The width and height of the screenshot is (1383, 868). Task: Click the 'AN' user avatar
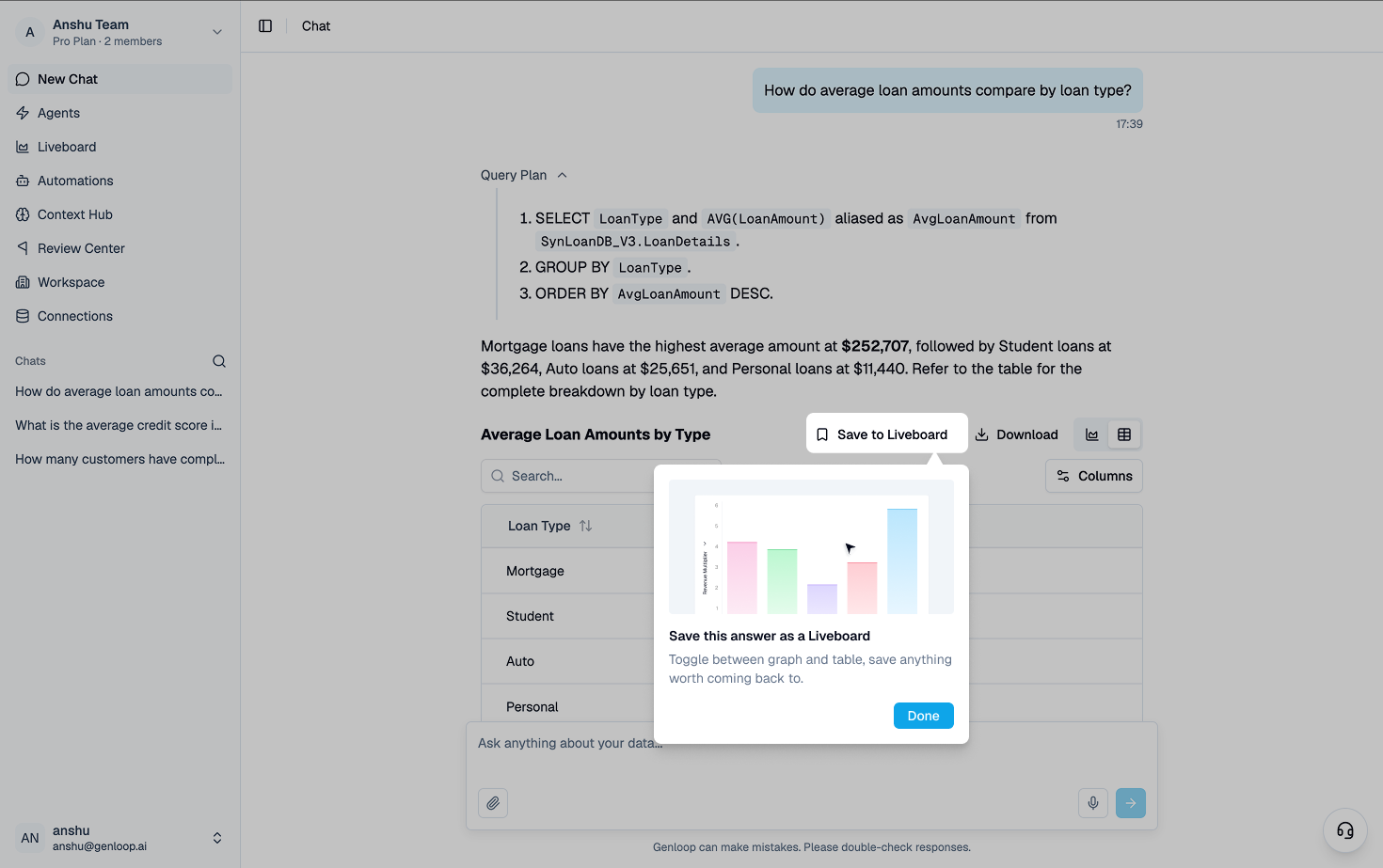click(x=30, y=838)
